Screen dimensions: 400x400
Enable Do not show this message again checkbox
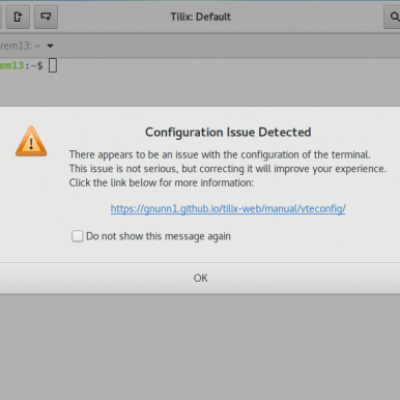coord(77,236)
